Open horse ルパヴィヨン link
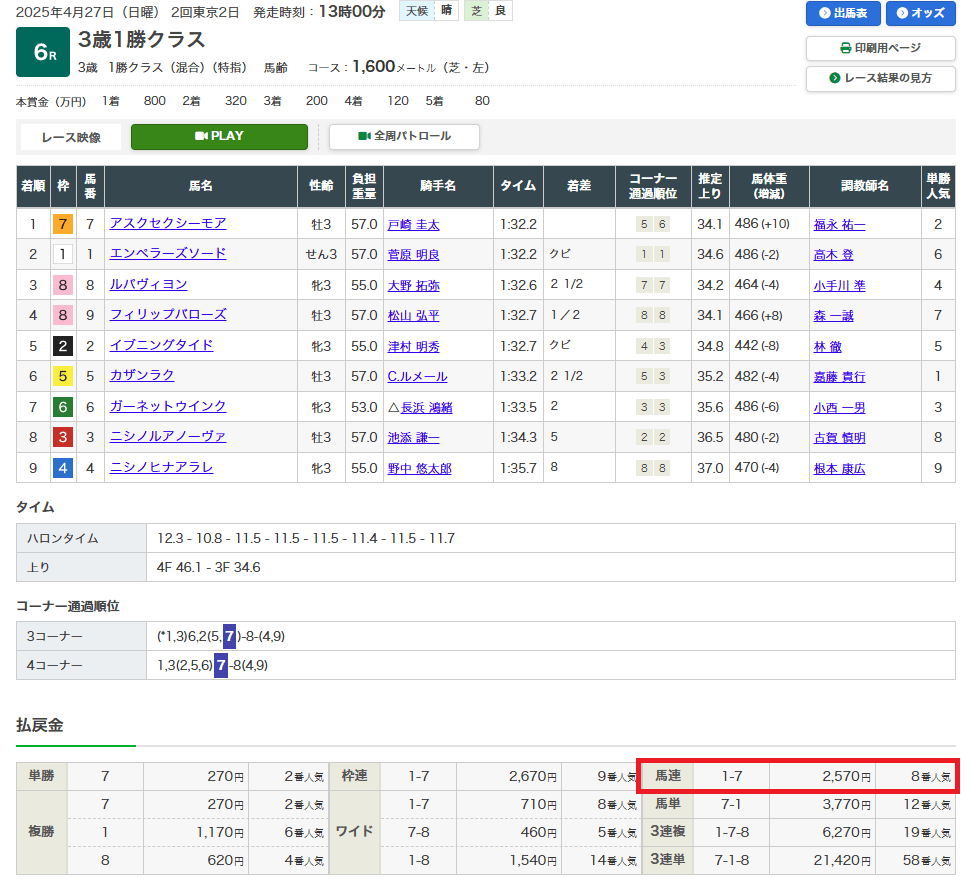Screen dimensions: 973x879 [x=148, y=285]
